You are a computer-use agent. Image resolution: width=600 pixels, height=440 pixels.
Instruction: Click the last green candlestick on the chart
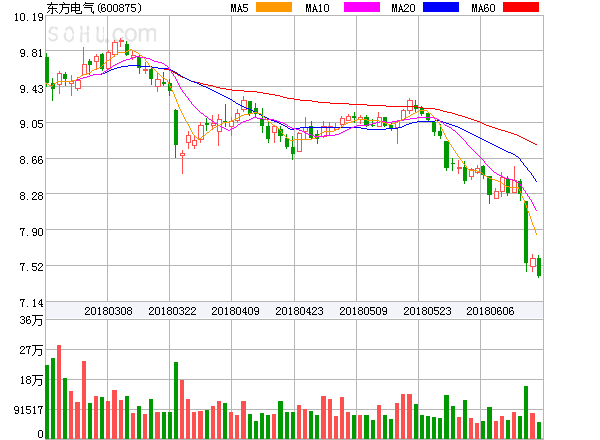click(x=539, y=267)
